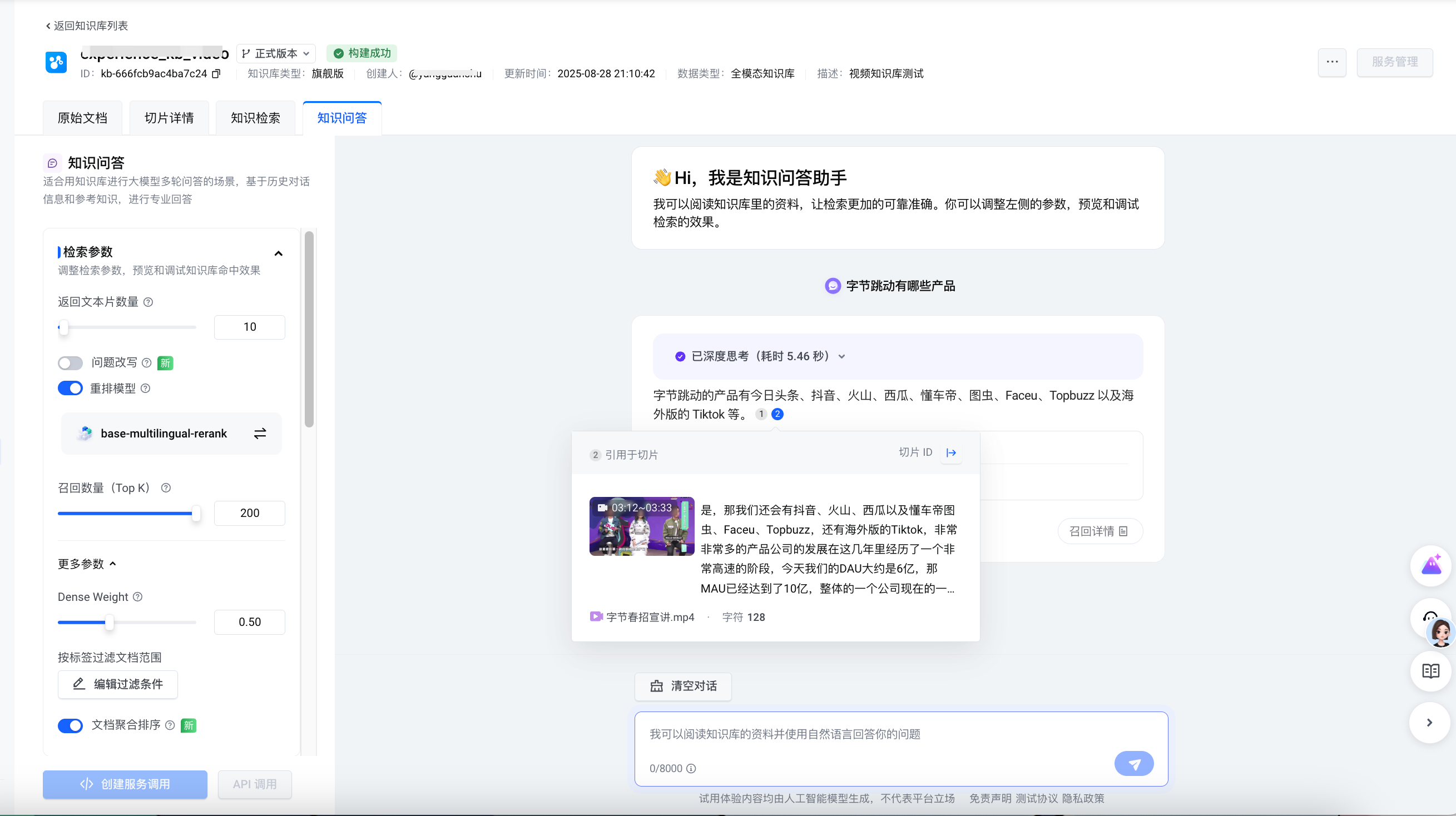Viewport: 1456px width, 816px height.
Task: Click the 召回详情 button
Action: 1100,531
